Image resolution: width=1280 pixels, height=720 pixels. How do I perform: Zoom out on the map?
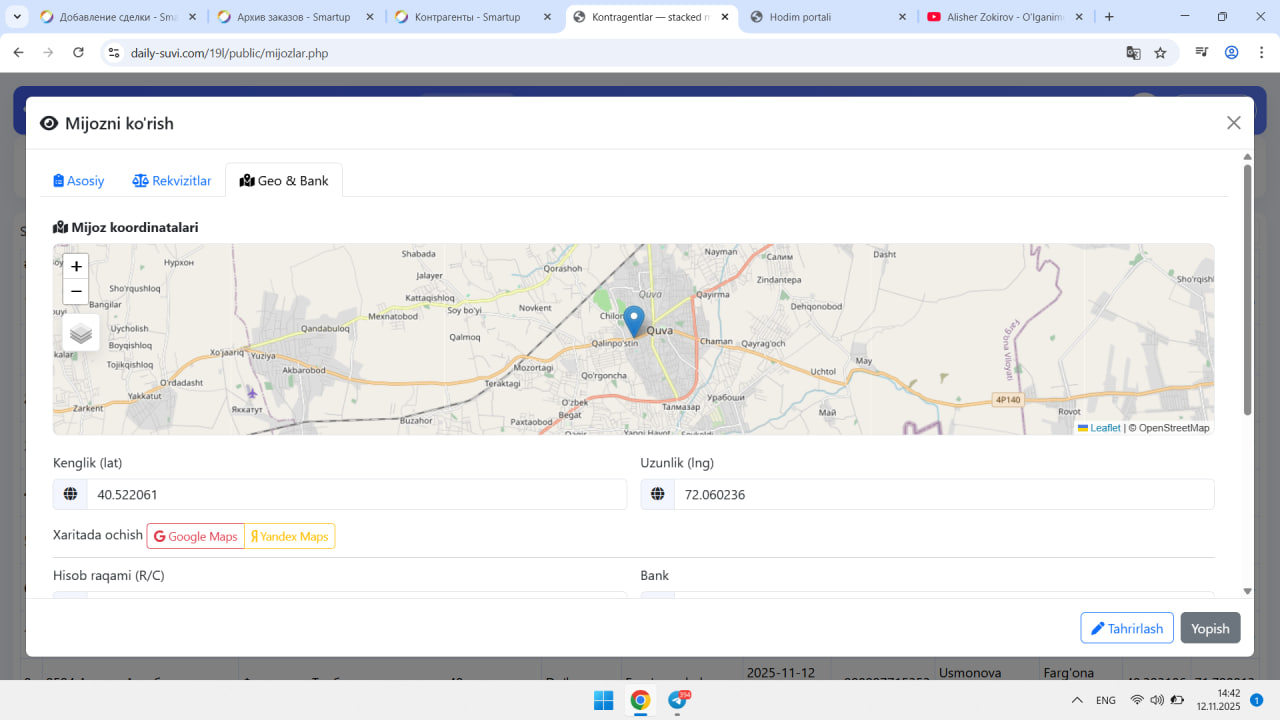click(76, 292)
